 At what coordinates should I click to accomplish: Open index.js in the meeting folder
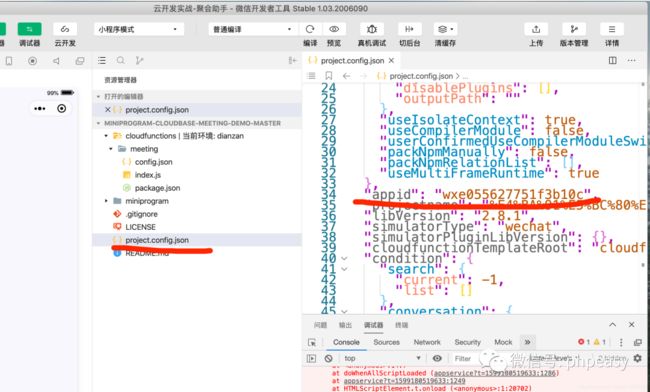tap(148, 175)
